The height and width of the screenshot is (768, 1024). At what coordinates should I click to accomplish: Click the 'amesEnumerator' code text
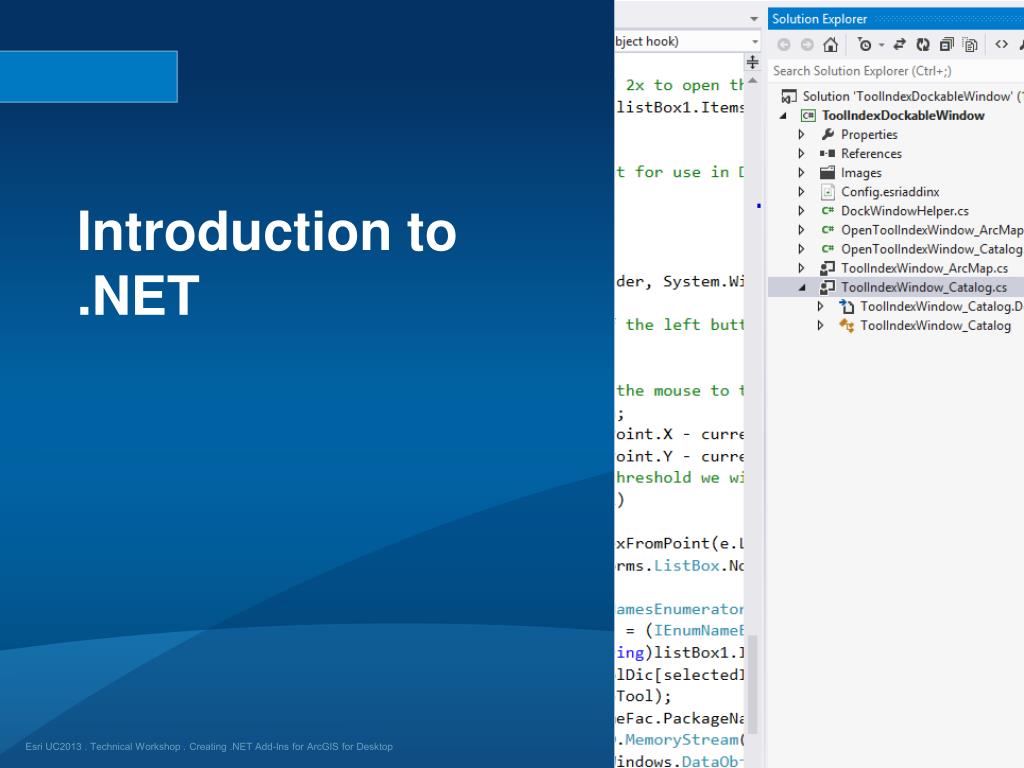tap(679, 609)
